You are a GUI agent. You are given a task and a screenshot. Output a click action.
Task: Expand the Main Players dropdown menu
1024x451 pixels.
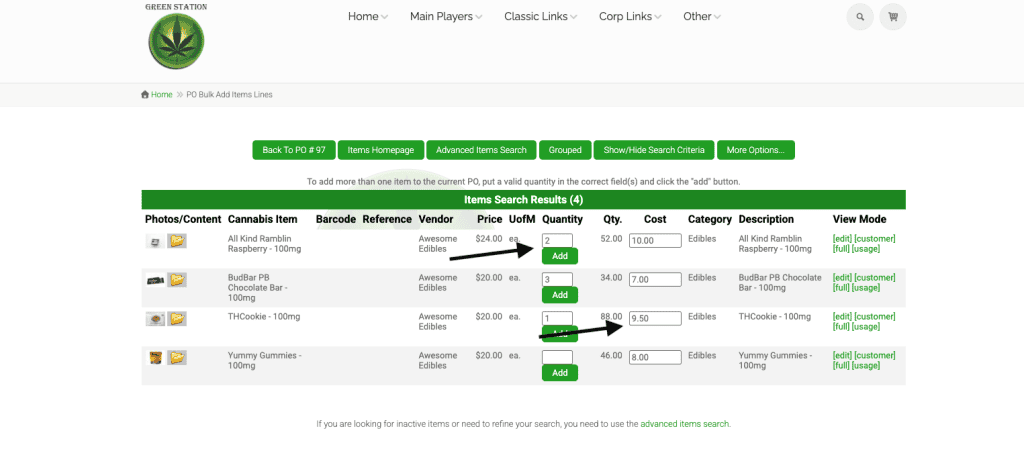(445, 17)
